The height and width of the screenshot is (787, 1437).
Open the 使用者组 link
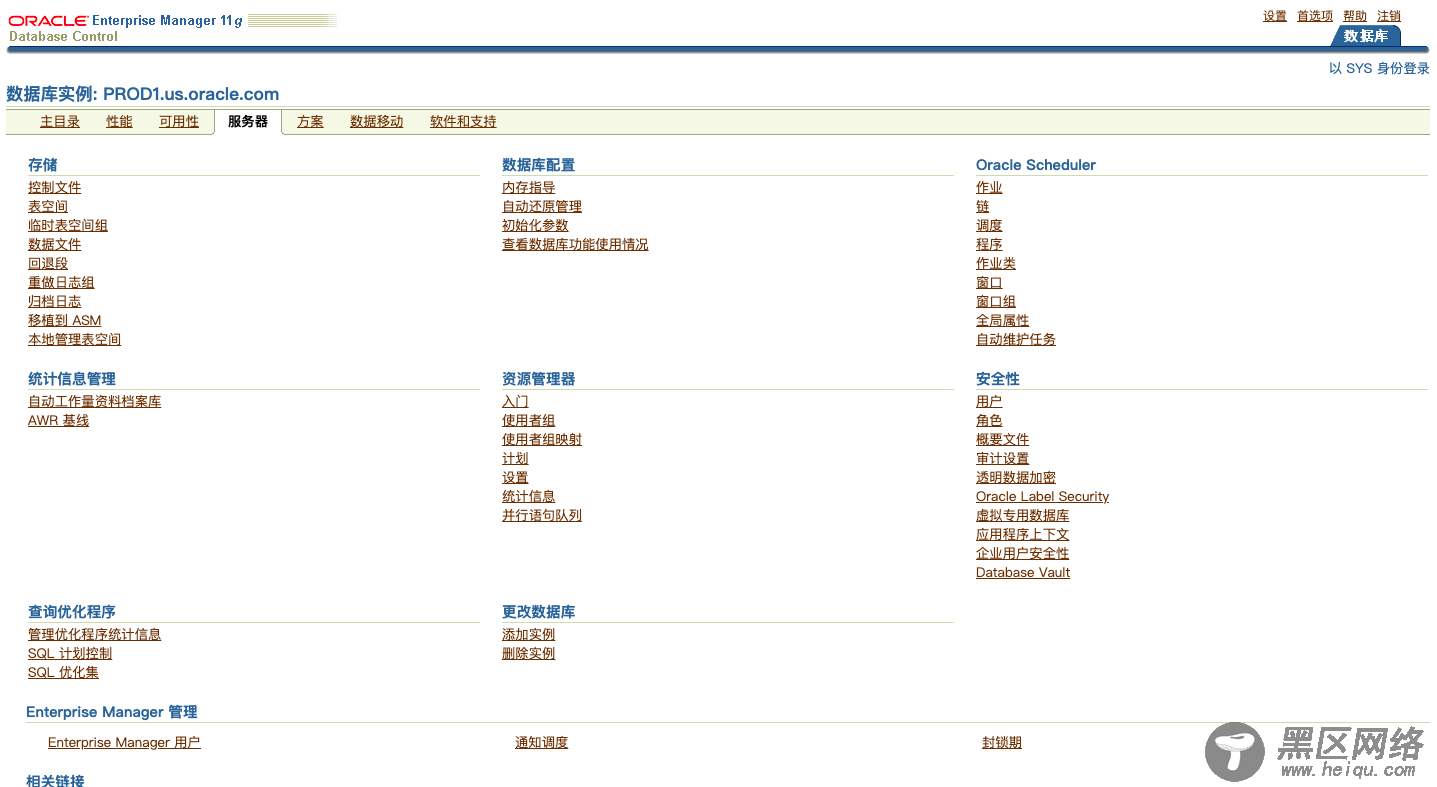pos(529,421)
